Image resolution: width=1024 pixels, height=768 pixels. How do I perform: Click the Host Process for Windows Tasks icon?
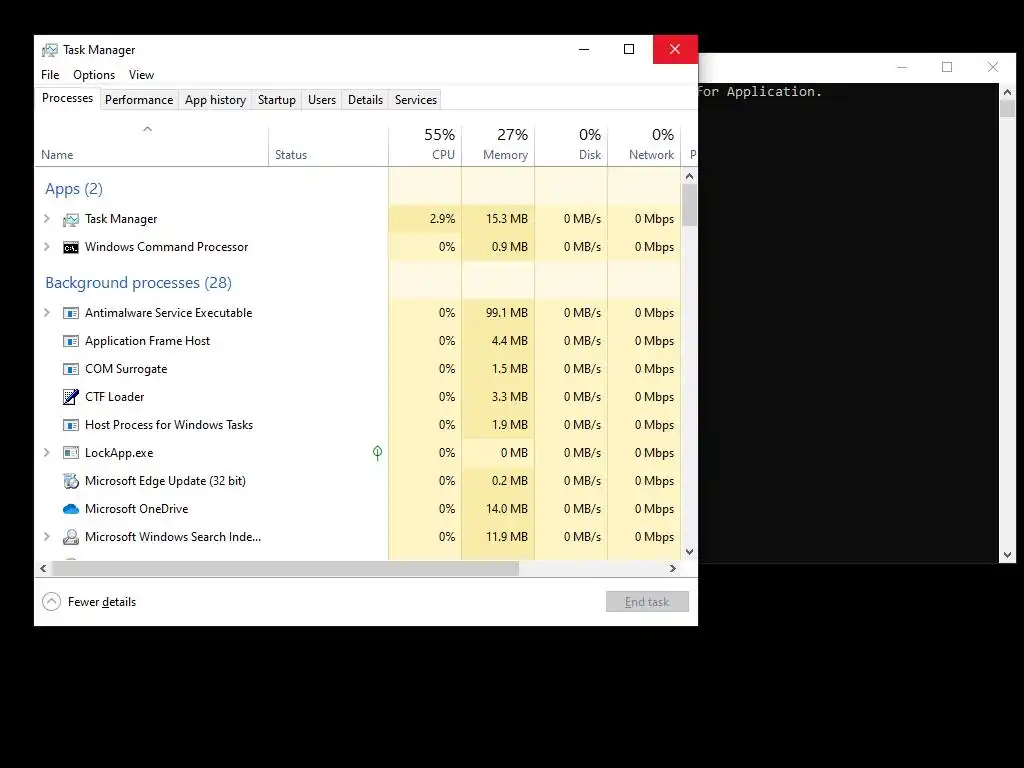71,425
